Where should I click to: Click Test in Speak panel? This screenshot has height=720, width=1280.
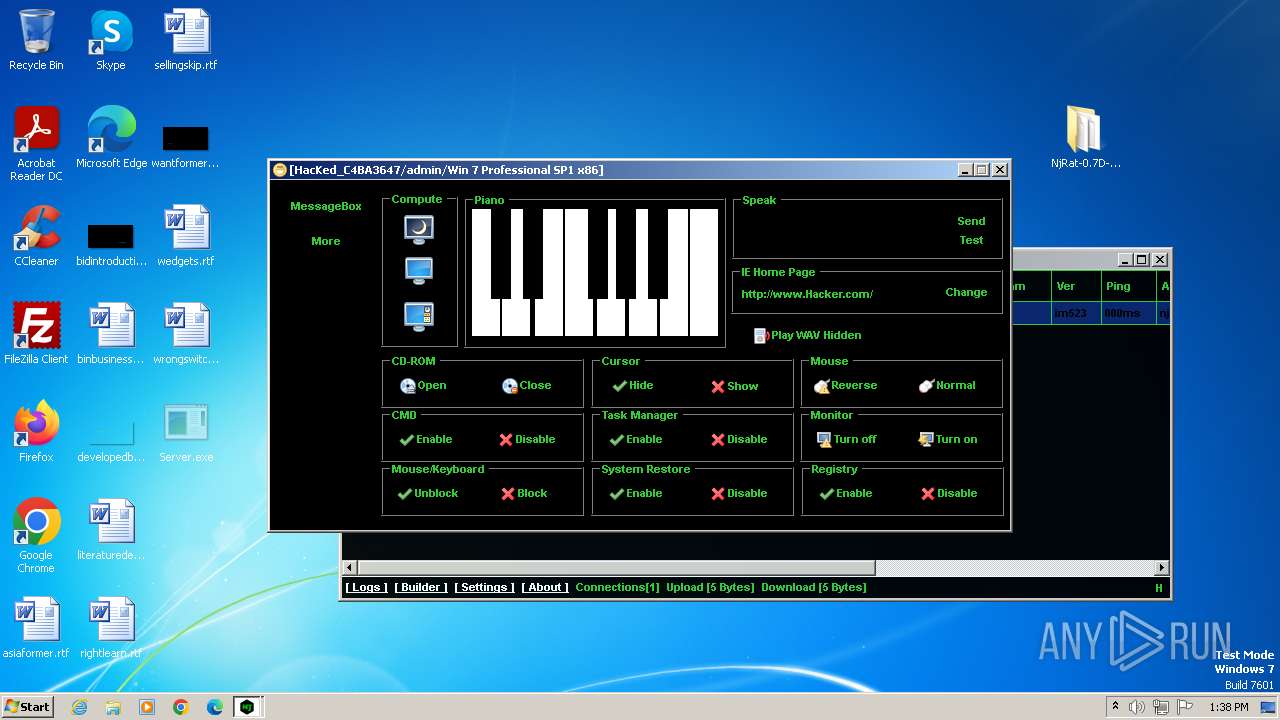click(x=971, y=240)
